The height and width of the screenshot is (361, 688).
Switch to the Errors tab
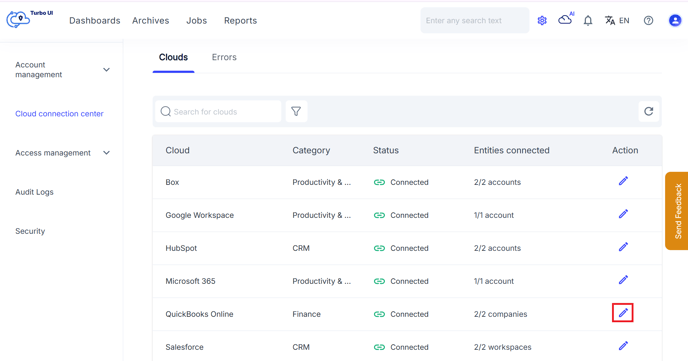224,57
